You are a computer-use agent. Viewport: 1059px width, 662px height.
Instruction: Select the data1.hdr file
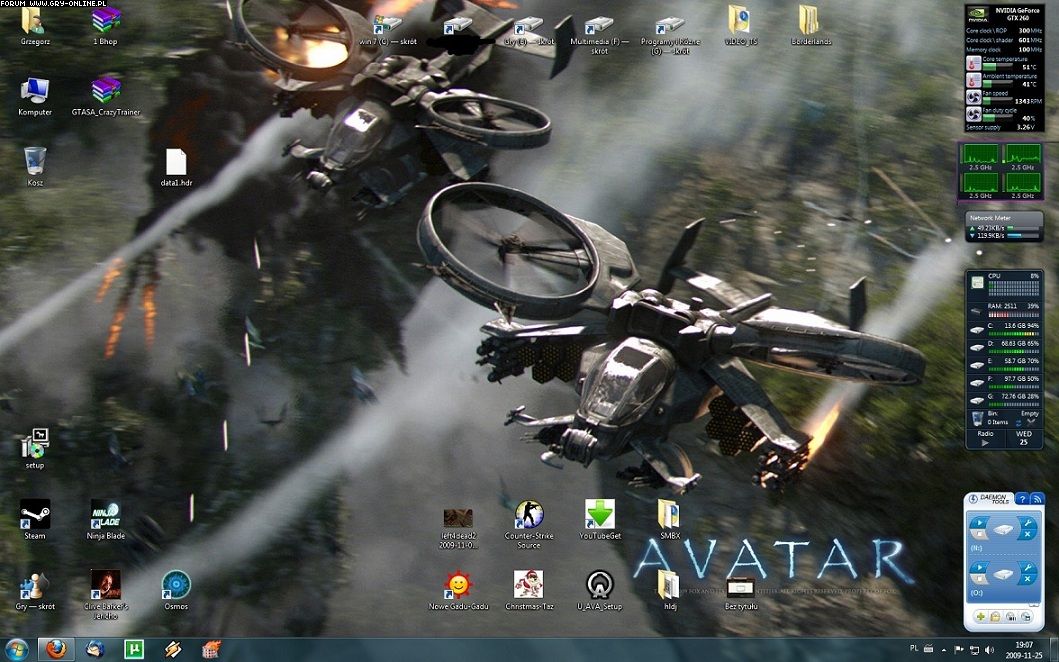coord(176,167)
